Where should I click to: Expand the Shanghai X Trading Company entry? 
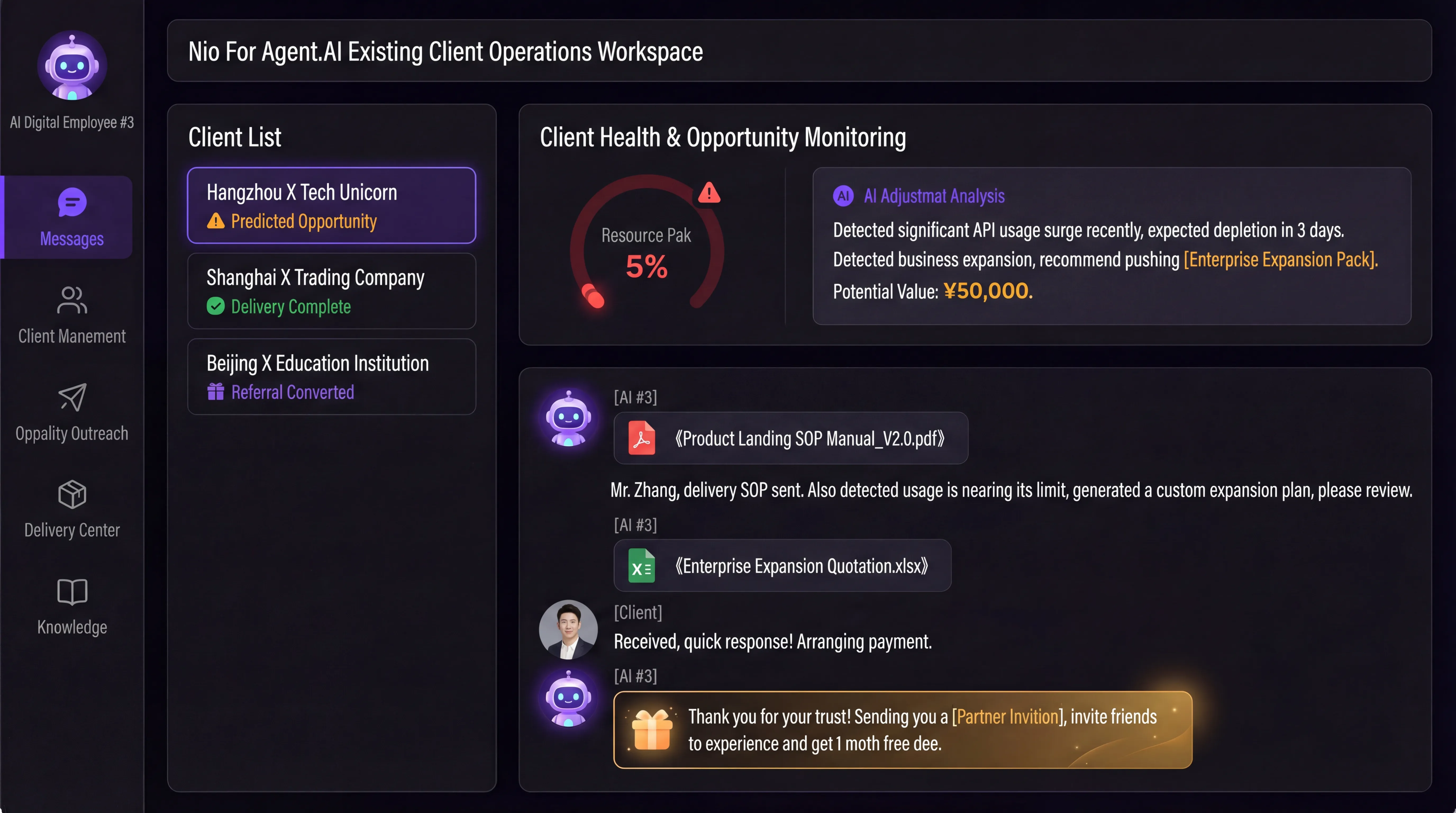pyautogui.click(x=331, y=291)
